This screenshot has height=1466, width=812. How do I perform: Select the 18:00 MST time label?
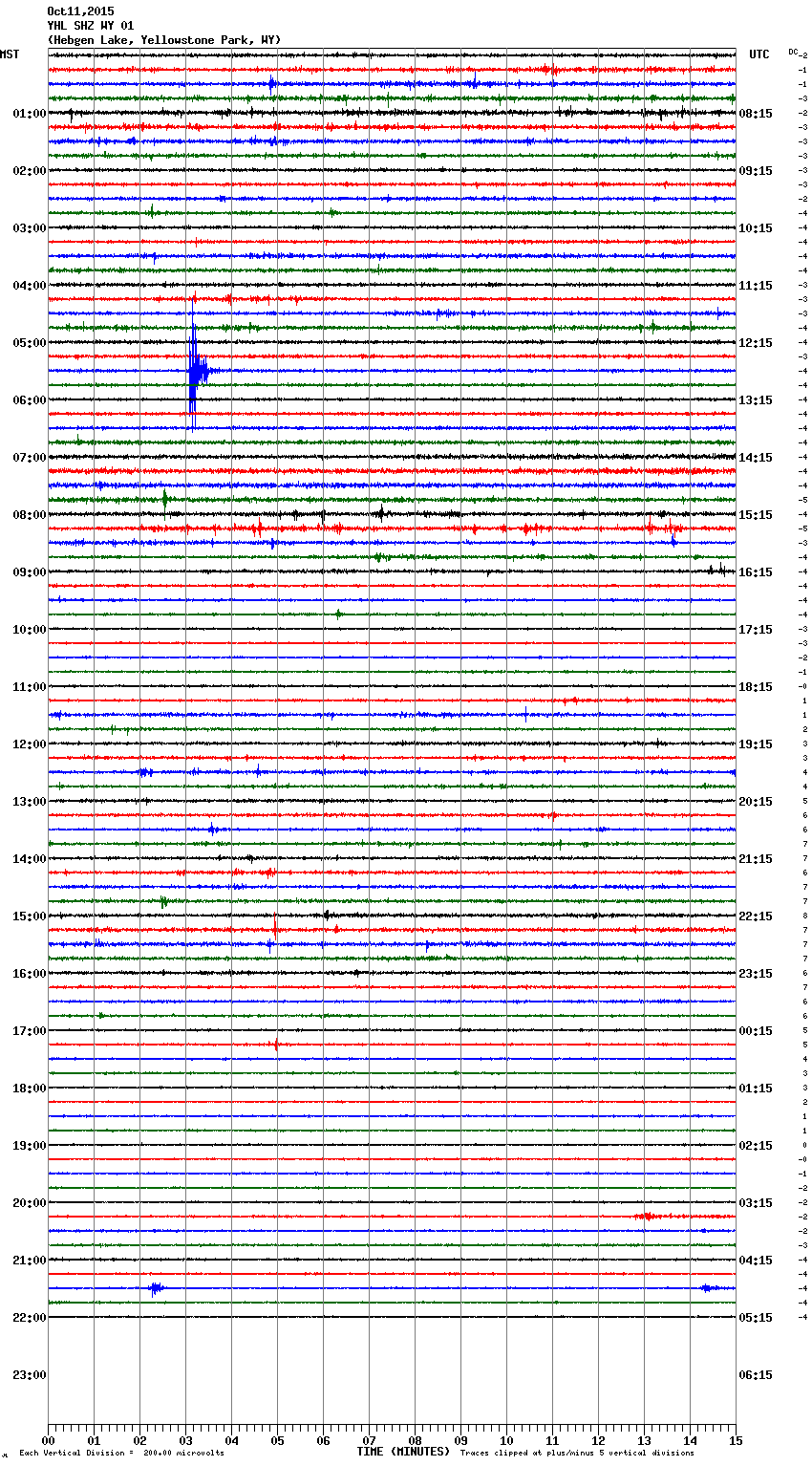[30, 1089]
